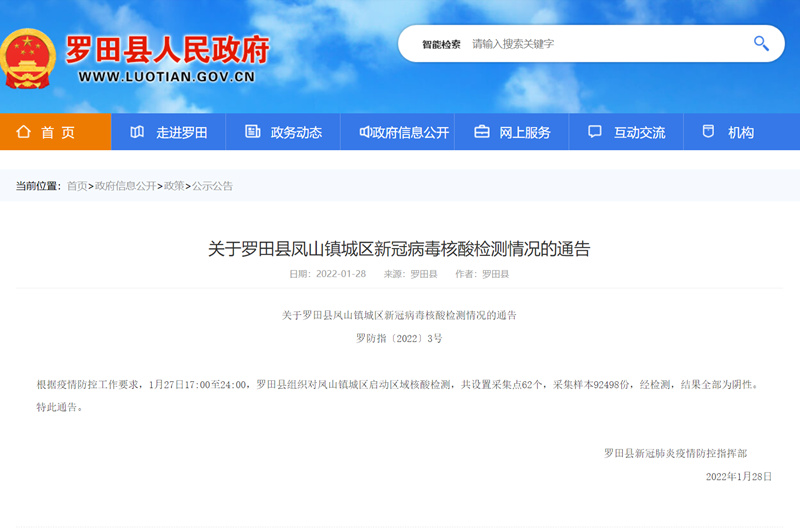
Task: Select the 网上服务 navigation item
Action: (x=525, y=132)
